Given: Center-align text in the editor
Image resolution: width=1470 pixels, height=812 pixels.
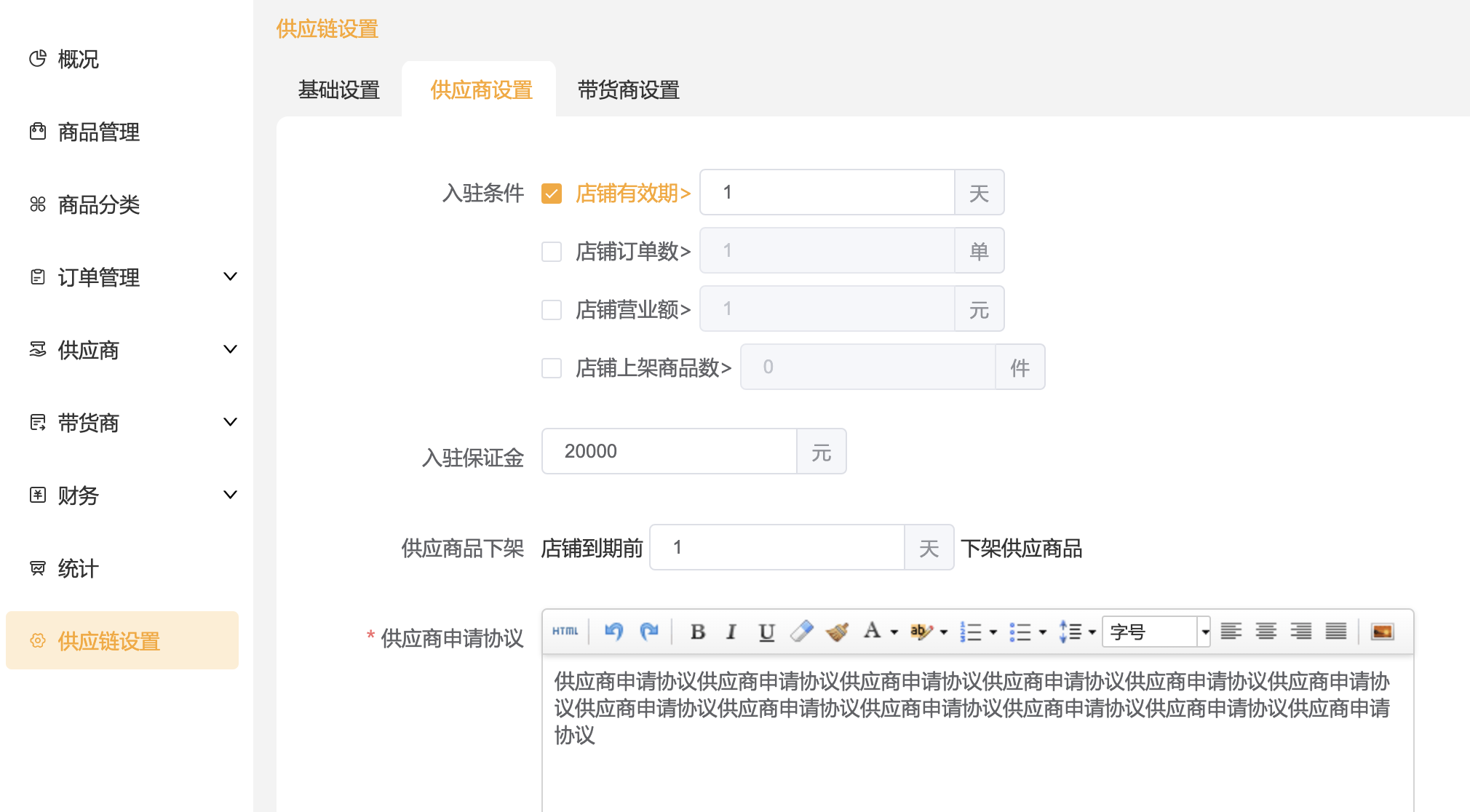Looking at the screenshot, I should click(1266, 631).
